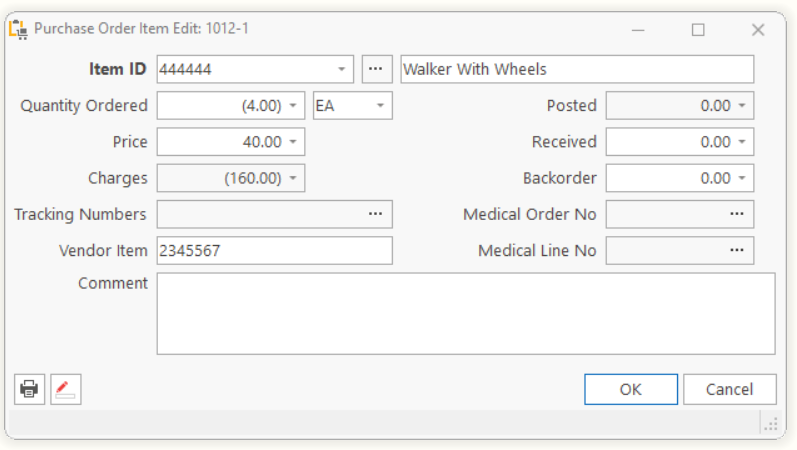The image size is (797, 450).
Task: Expand the Charges dropdown arrow
Action: (x=293, y=178)
